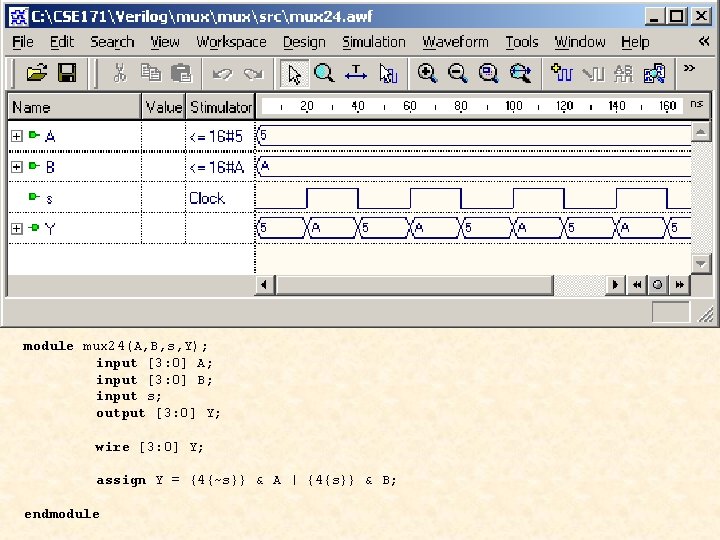Click the waveform scroll right arrow
The image size is (720, 540).
[x=614, y=285]
